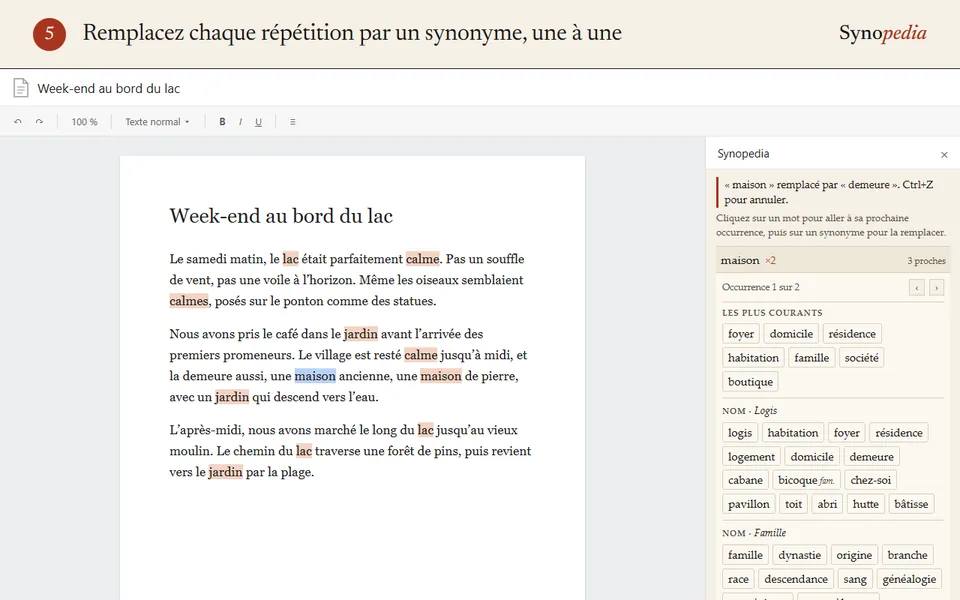Pick logis in the Logis group
The image size is (960, 600).
[740, 433]
